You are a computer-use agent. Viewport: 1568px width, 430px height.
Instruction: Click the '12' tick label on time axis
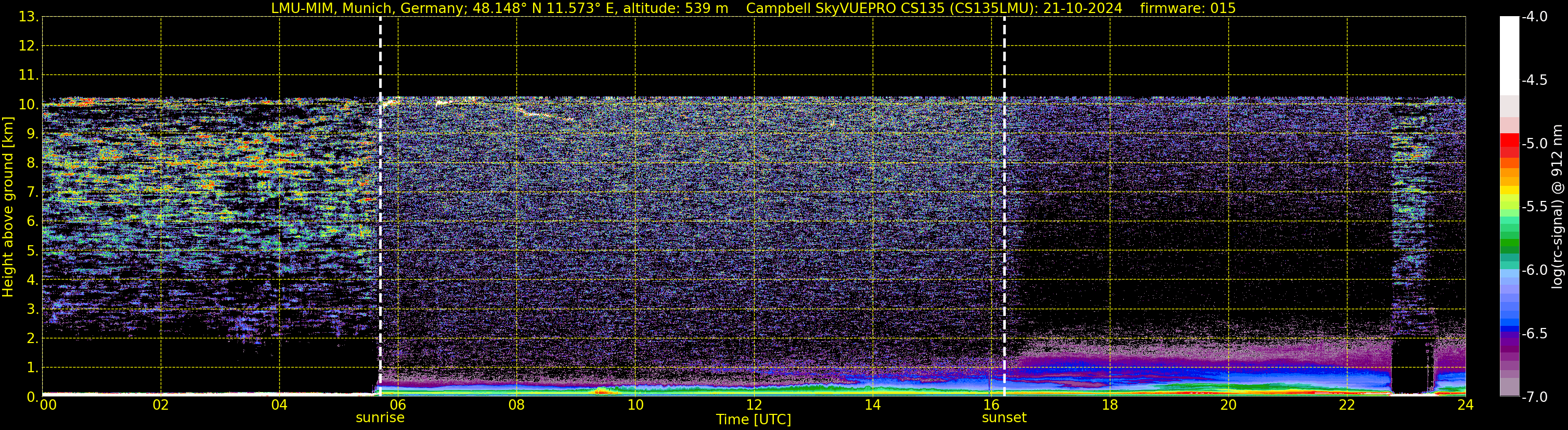[x=754, y=405]
